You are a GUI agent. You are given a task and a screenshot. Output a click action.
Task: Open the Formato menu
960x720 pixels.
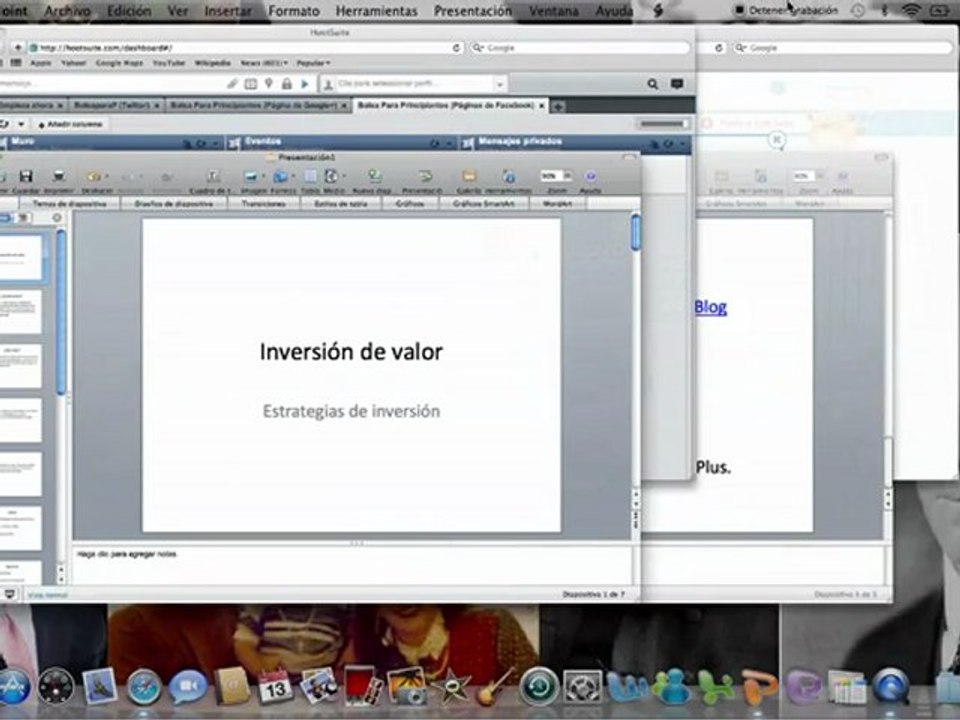pos(294,11)
